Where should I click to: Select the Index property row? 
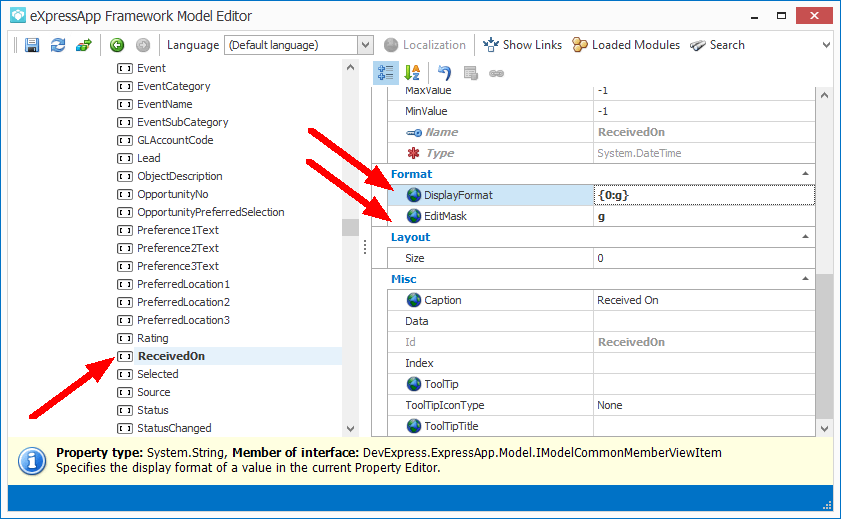pos(601,363)
